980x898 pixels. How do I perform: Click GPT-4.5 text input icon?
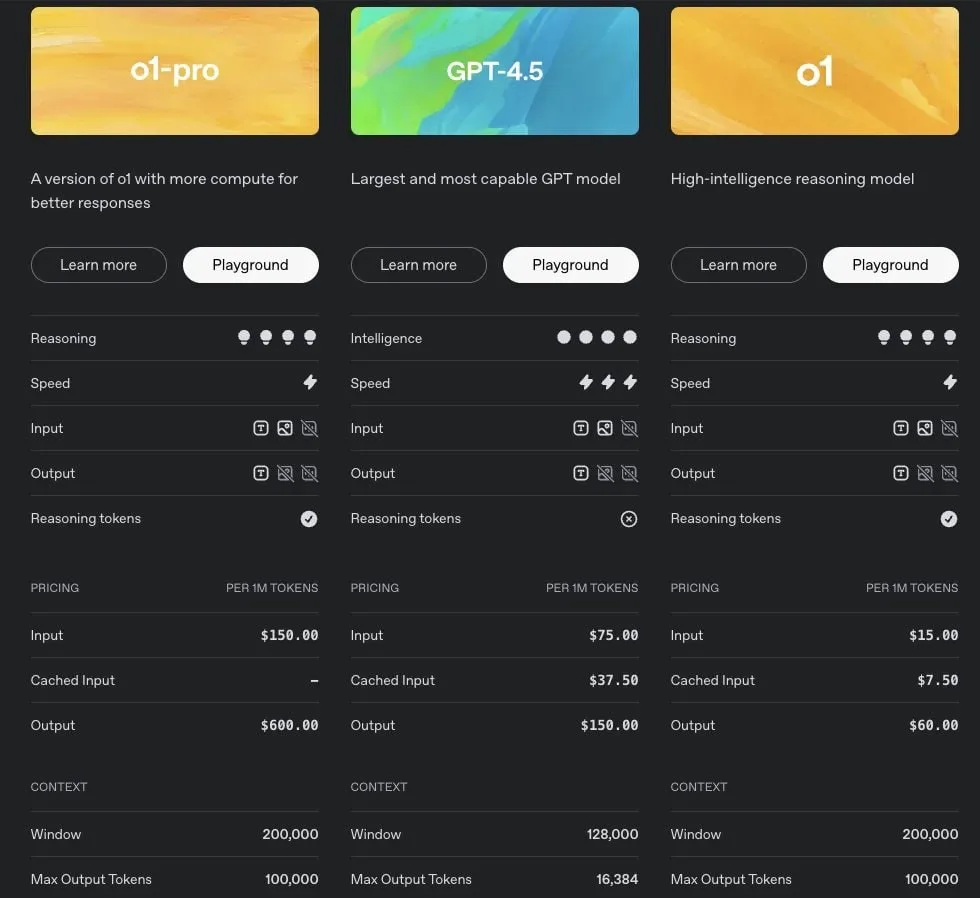tap(581, 428)
